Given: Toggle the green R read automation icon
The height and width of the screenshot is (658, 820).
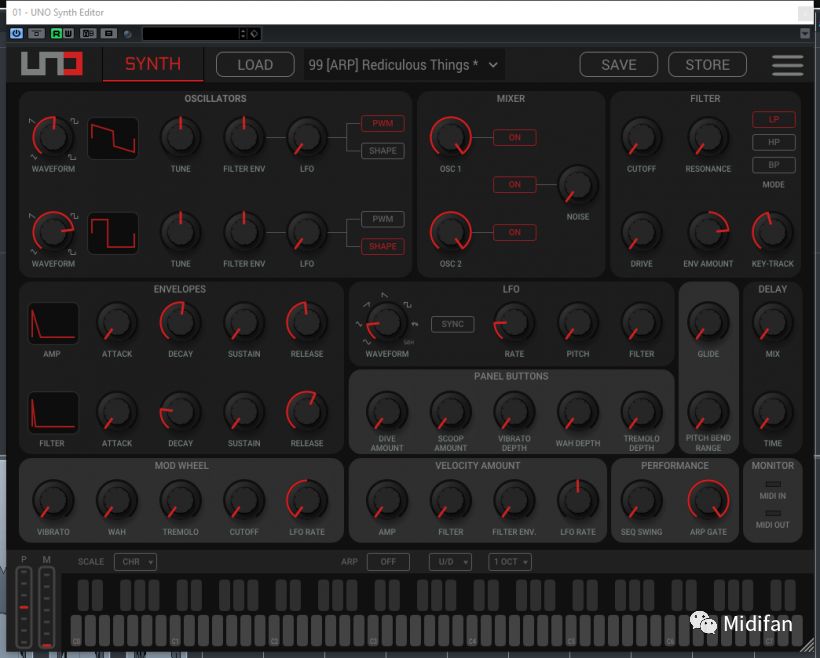Looking at the screenshot, I should coord(56,33).
